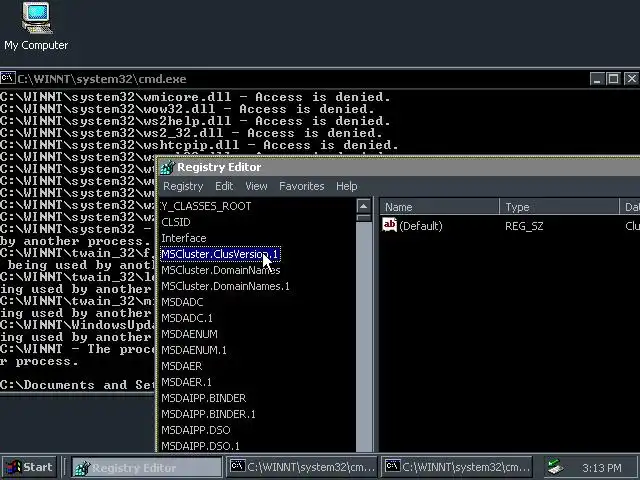Click the REG_SZ type cell
This screenshot has width=640, height=480.
(524, 226)
